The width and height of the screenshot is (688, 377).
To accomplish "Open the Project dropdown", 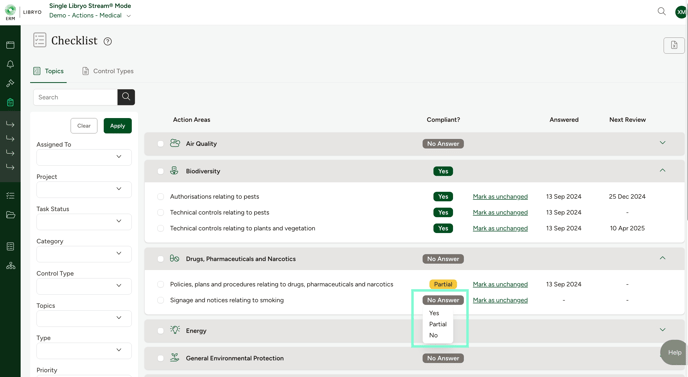I will pos(84,189).
